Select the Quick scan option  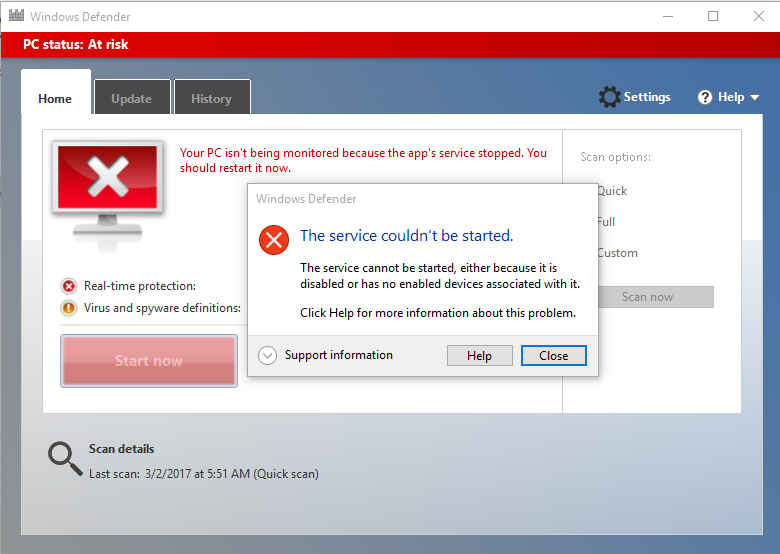(x=612, y=191)
